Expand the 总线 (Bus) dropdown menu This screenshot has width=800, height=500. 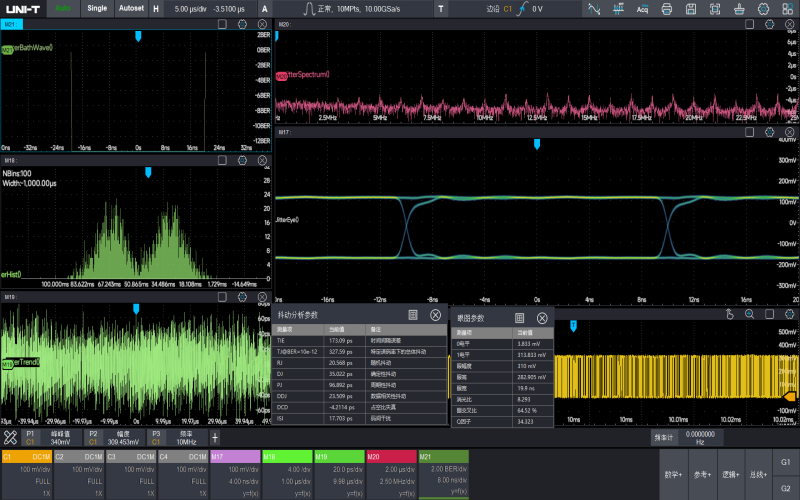(758, 474)
